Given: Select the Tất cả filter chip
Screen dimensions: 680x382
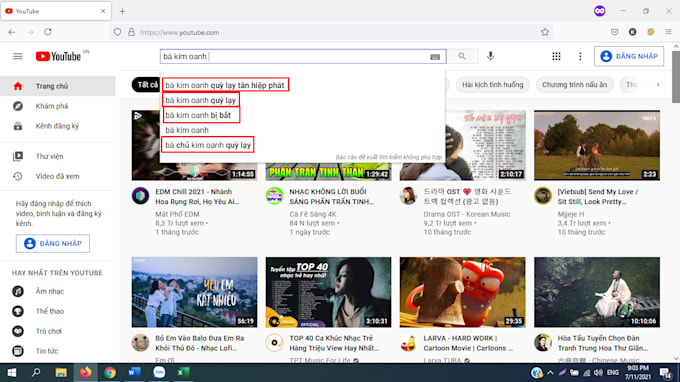Looking at the screenshot, I should [x=147, y=85].
